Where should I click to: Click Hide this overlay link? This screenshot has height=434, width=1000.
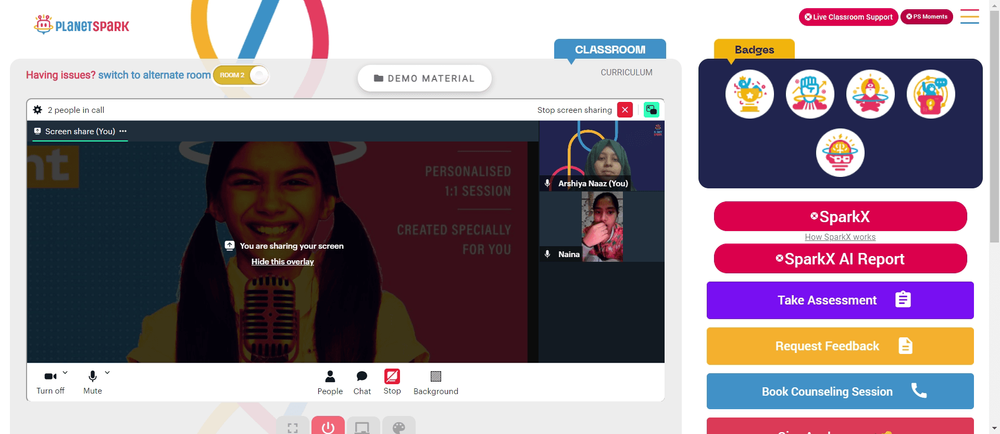(x=283, y=261)
